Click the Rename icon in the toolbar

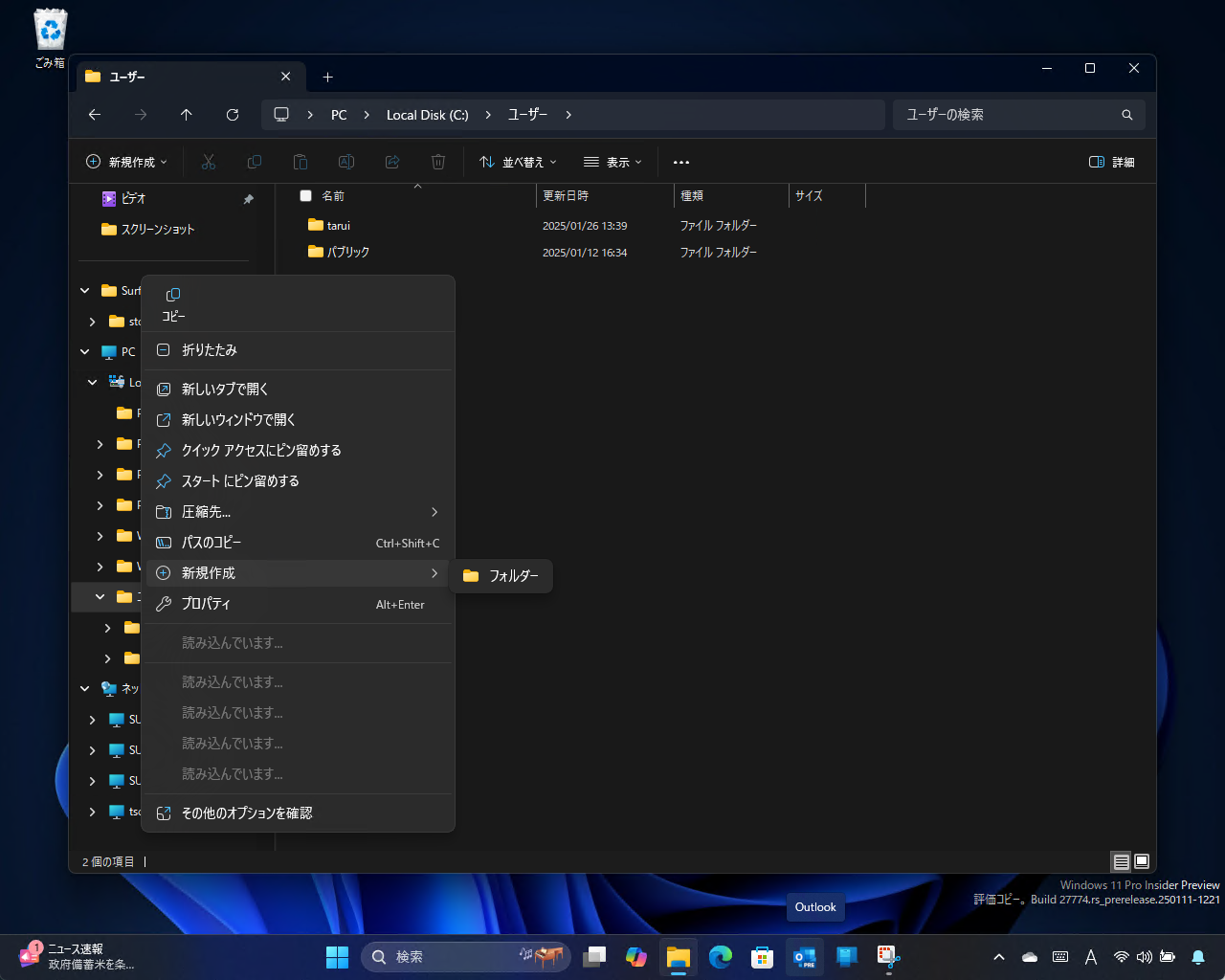coord(346,162)
